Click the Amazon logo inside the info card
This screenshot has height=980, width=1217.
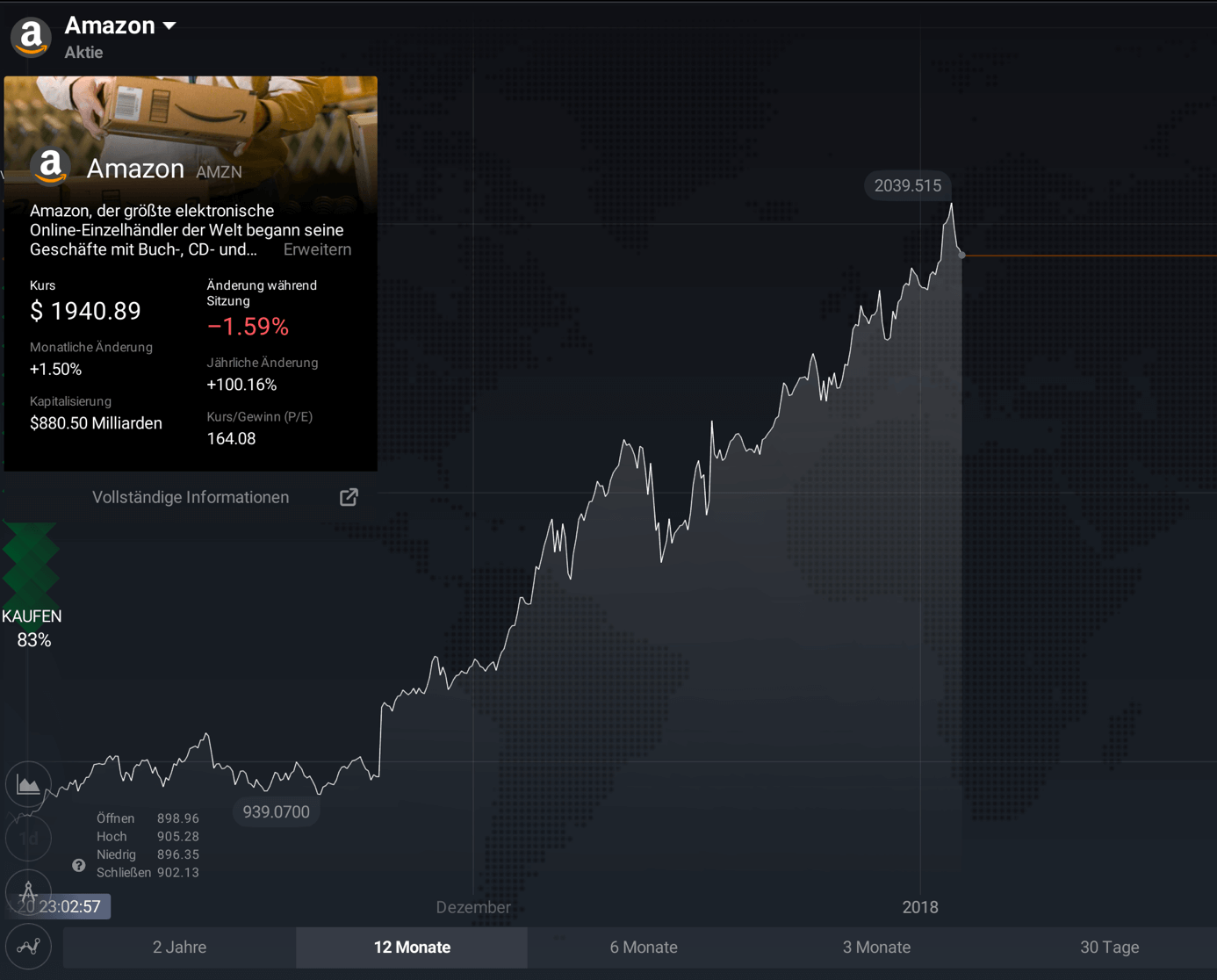(x=51, y=166)
